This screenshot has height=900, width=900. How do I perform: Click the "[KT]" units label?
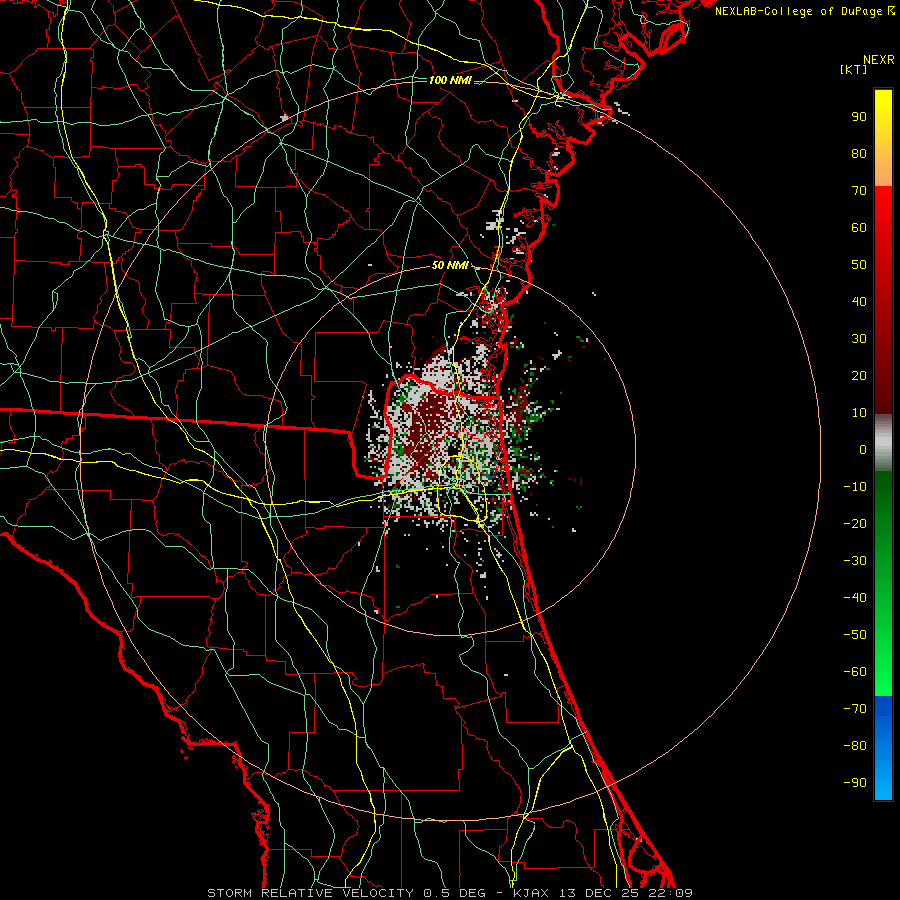854,69
